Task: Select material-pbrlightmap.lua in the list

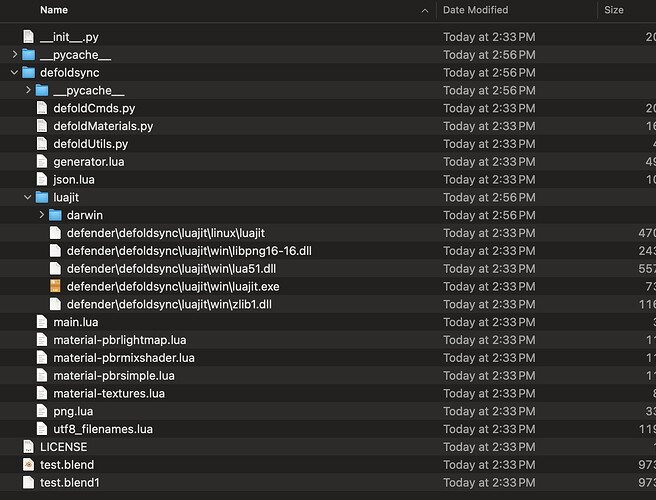Action: (119, 340)
